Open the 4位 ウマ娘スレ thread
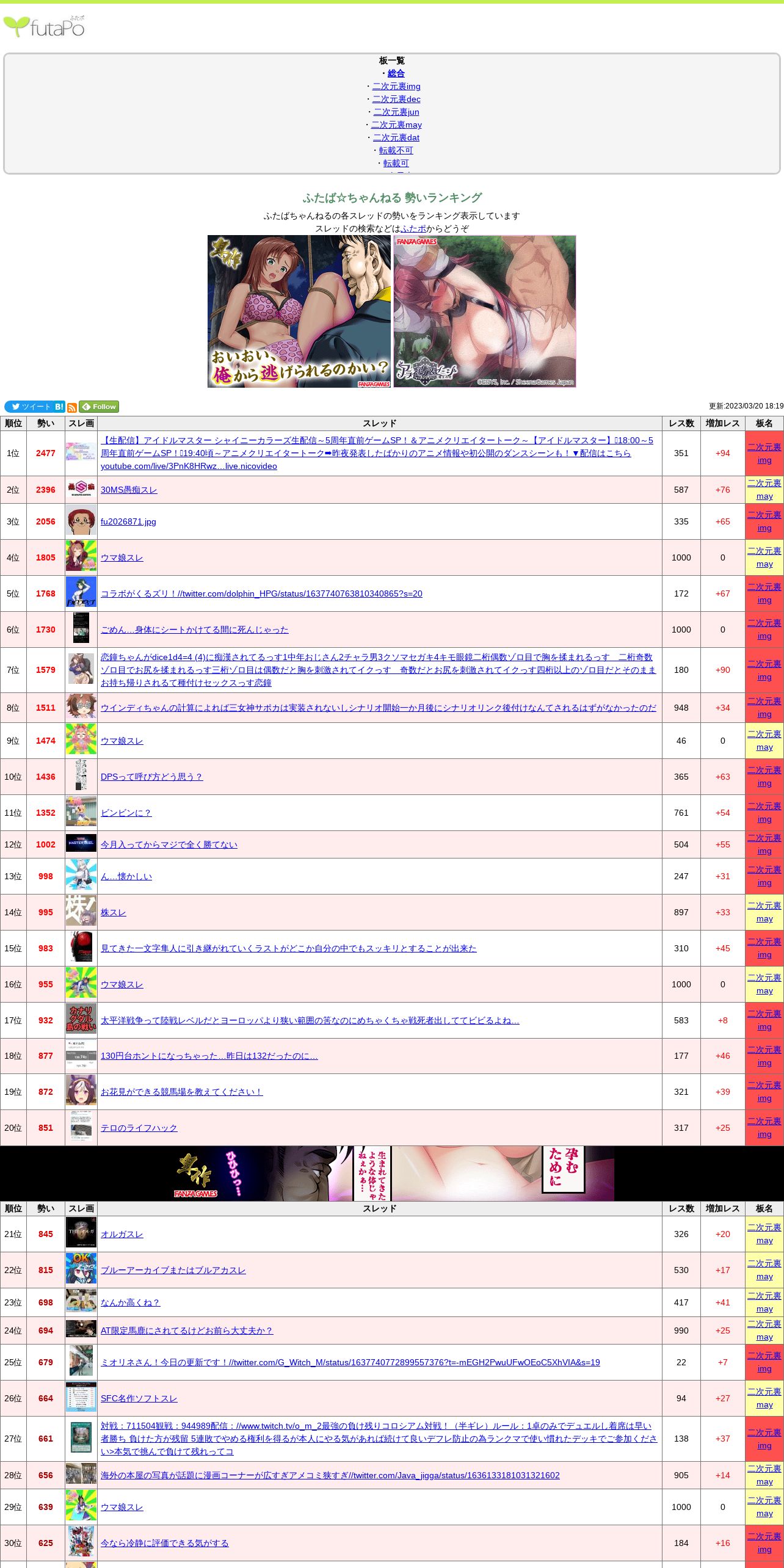 click(122, 557)
